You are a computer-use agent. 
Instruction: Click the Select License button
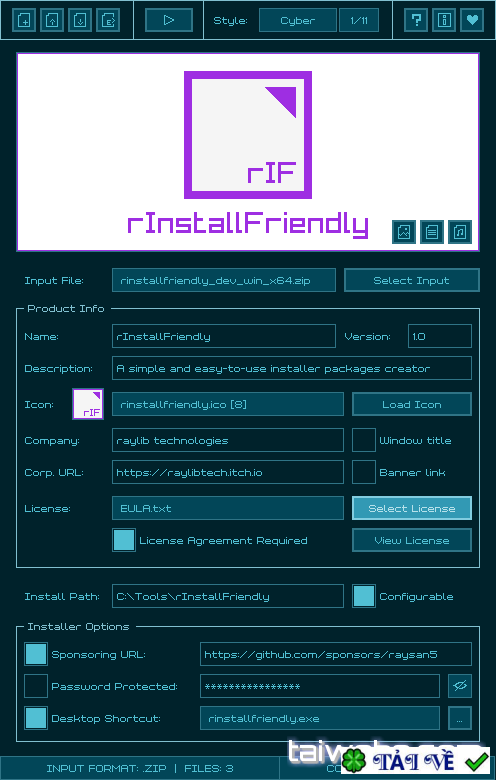(x=412, y=508)
